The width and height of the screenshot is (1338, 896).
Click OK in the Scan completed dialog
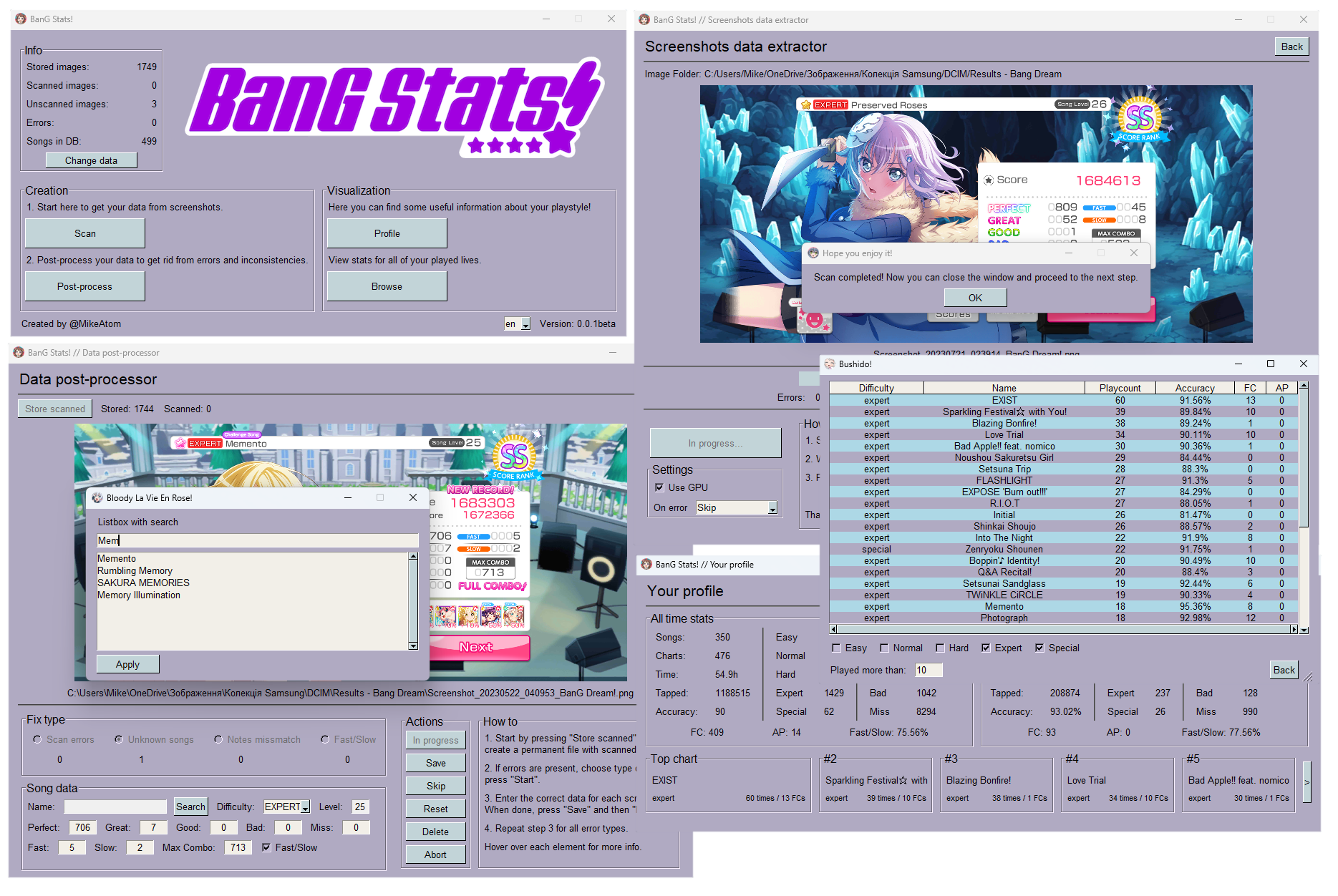tap(975, 298)
